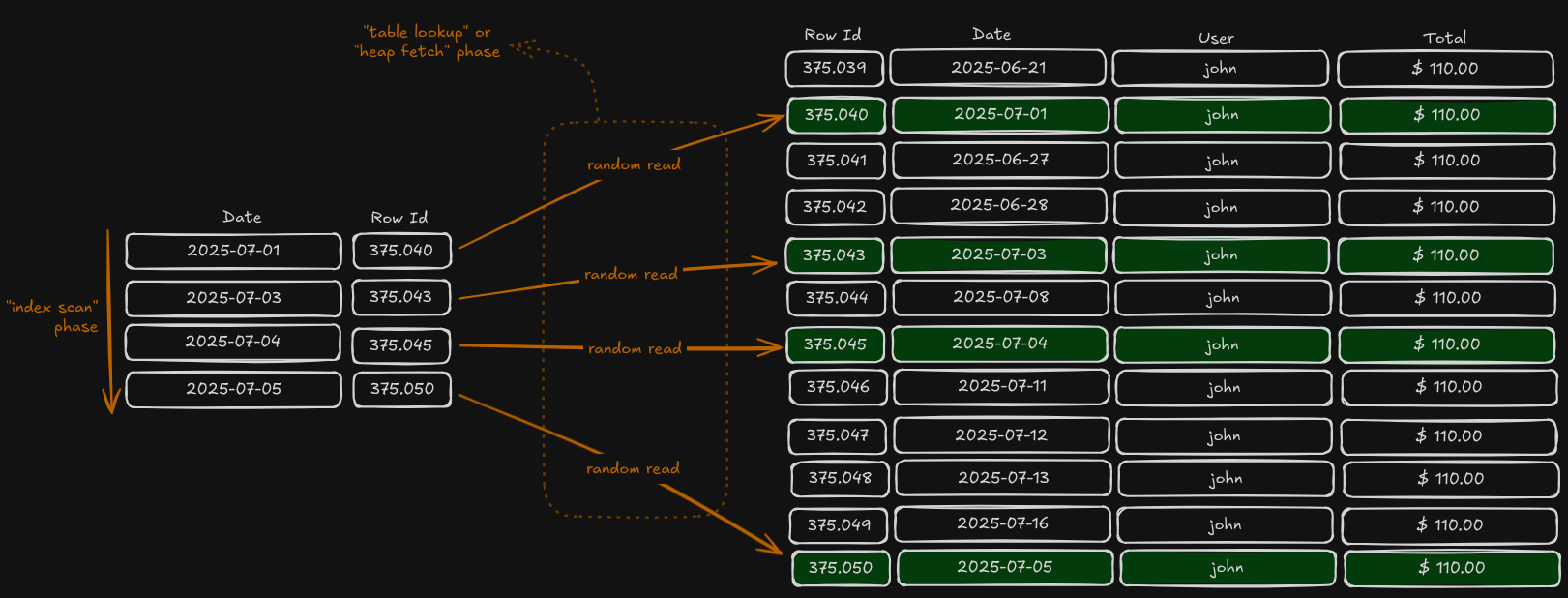This screenshot has width=1568, height=598.
Task: Click the "index scan" phase label
Action: [x=53, y=316]
